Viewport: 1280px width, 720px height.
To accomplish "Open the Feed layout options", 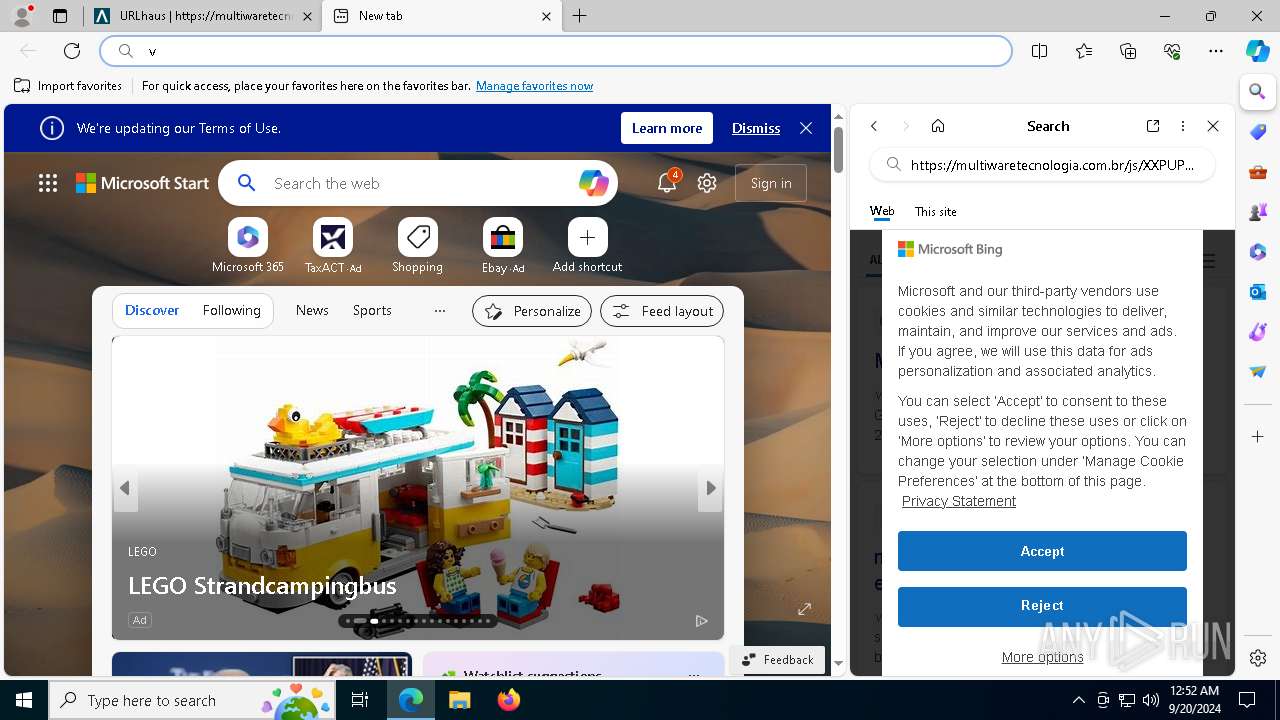I will tap(662, 311).
